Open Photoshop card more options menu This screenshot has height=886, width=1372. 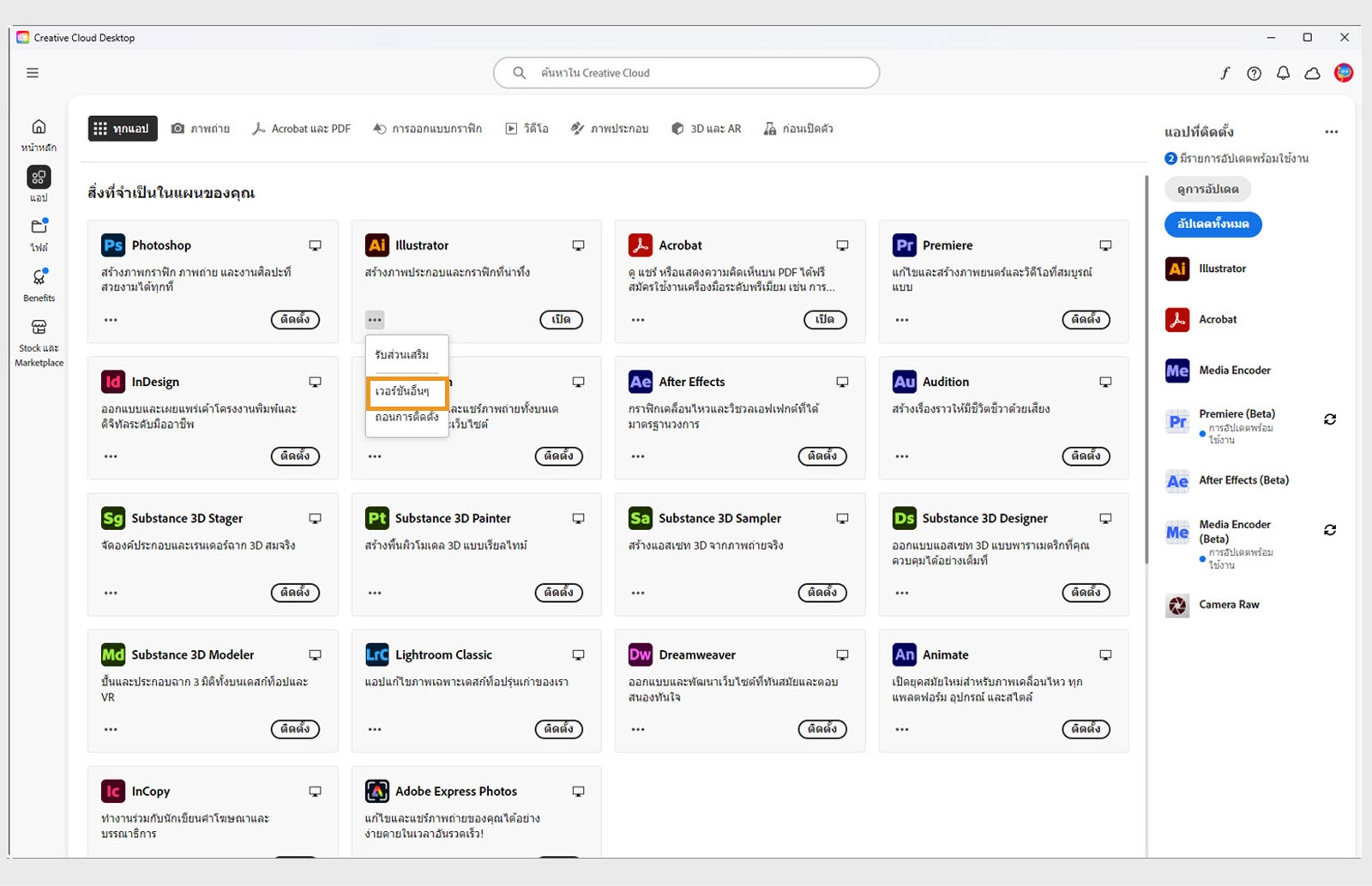coord(111,320)
